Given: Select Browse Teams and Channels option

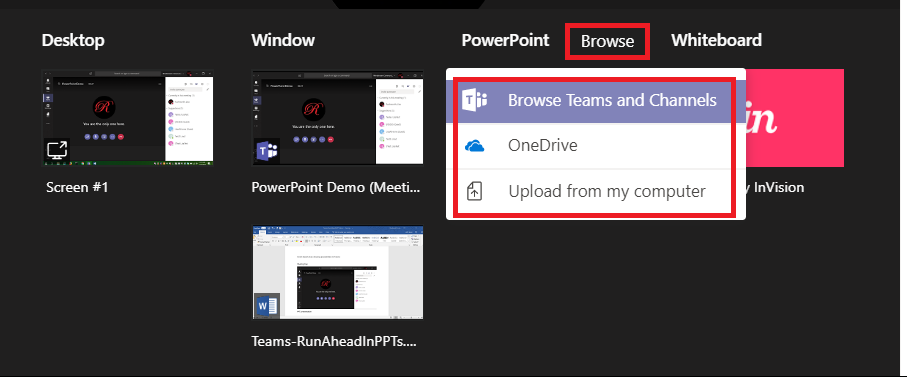Looking at the screenshot, I should 595,101.
